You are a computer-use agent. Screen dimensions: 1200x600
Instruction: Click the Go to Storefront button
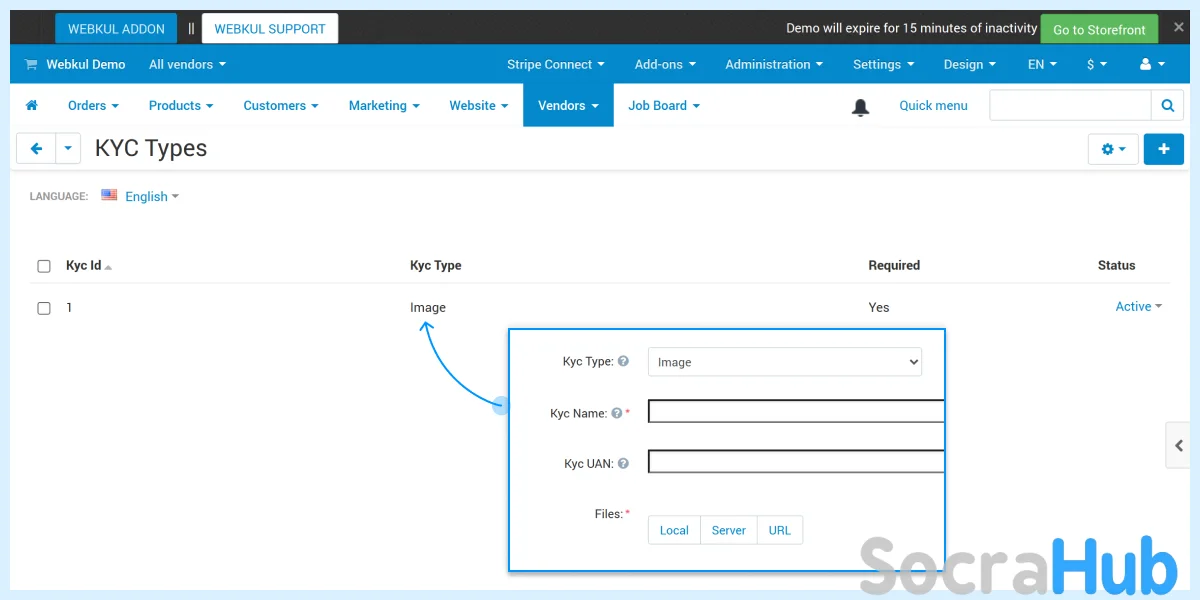pyautogui.click(x=1098, y=29)
